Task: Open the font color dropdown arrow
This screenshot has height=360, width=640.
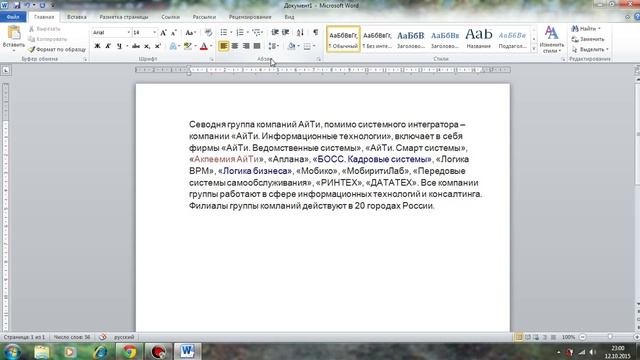Action: coord(211,46)
